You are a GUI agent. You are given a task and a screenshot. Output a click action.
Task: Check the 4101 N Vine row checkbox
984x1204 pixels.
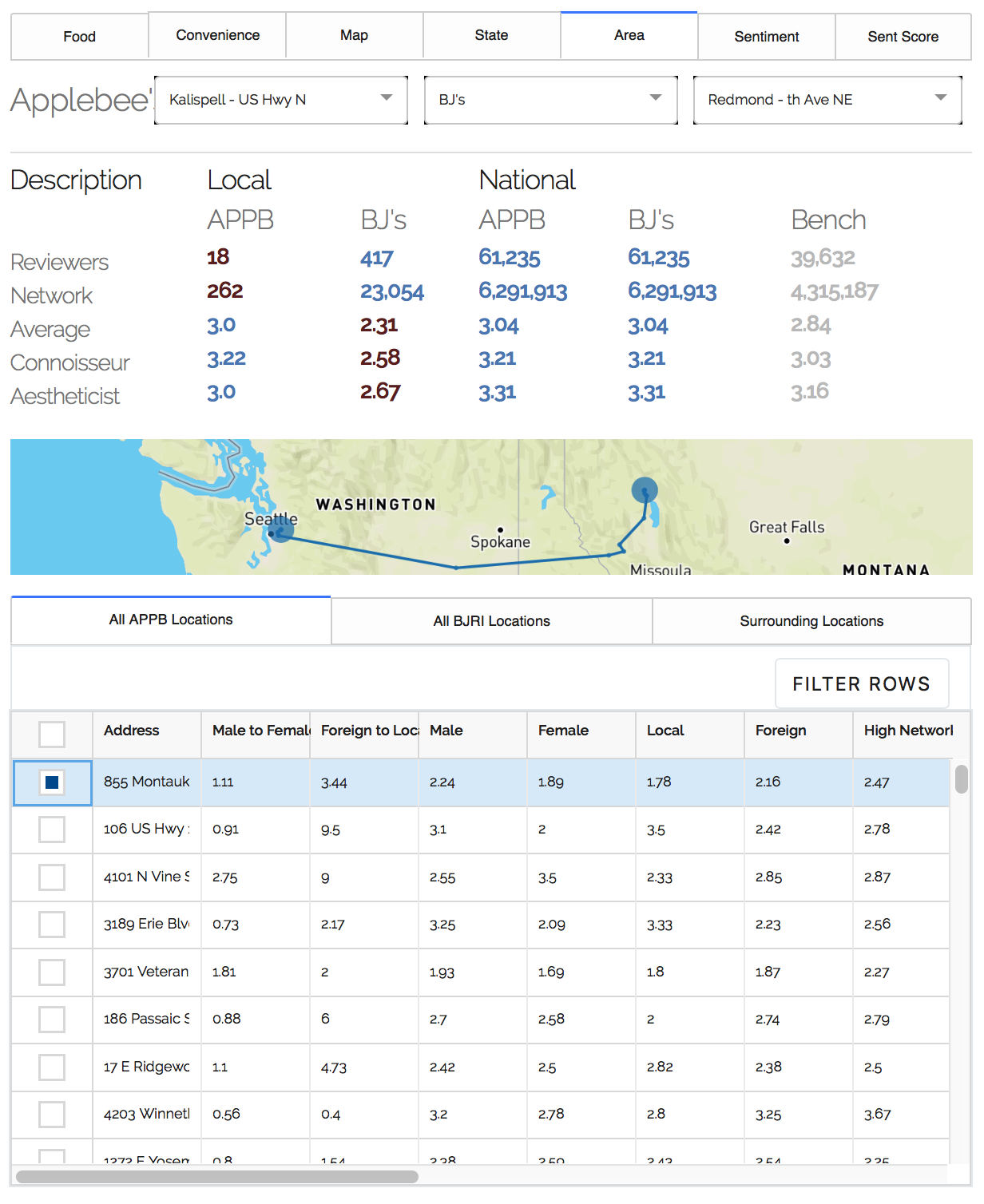click(52, 877)
